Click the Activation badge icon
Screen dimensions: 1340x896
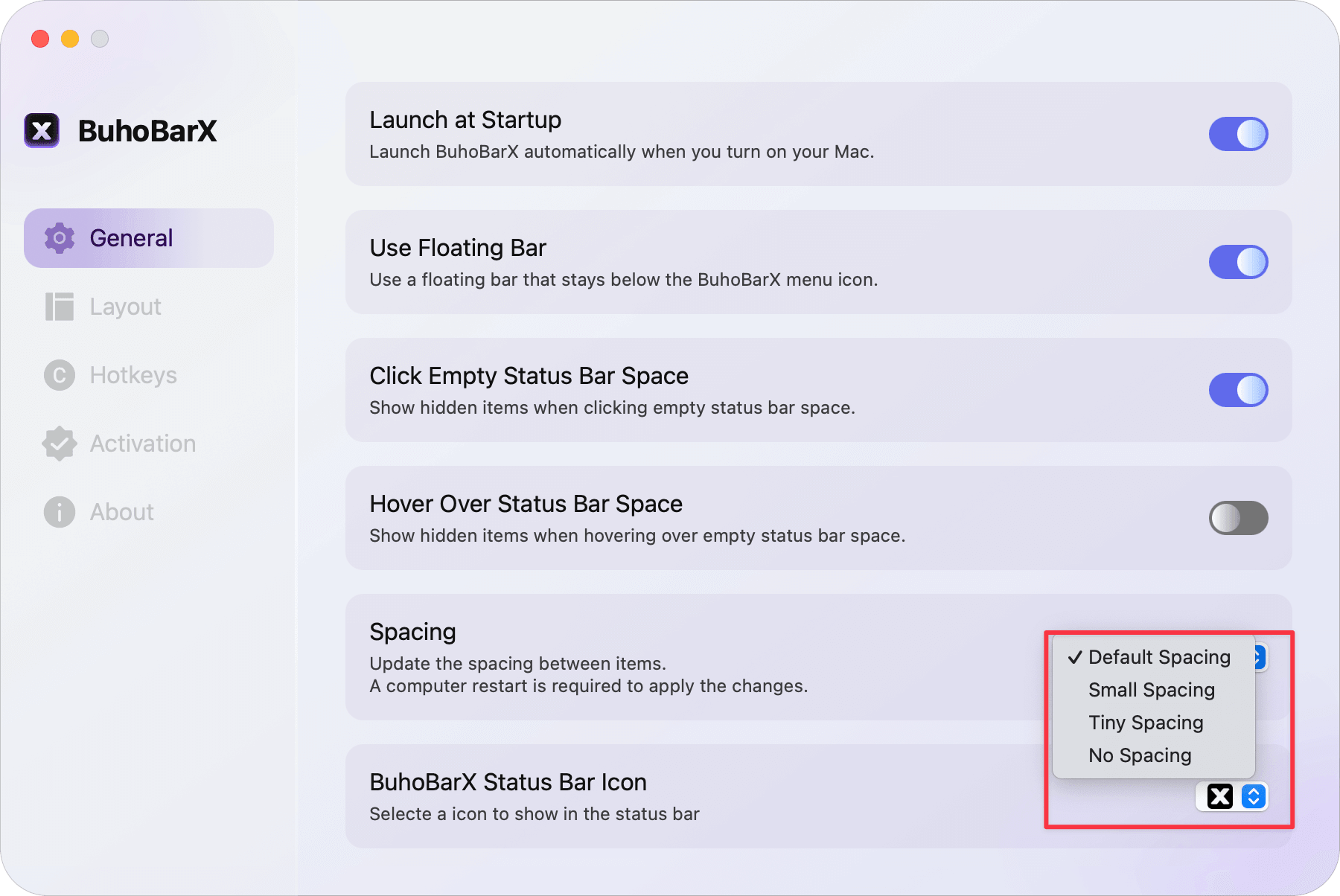[x=59, y=443]
